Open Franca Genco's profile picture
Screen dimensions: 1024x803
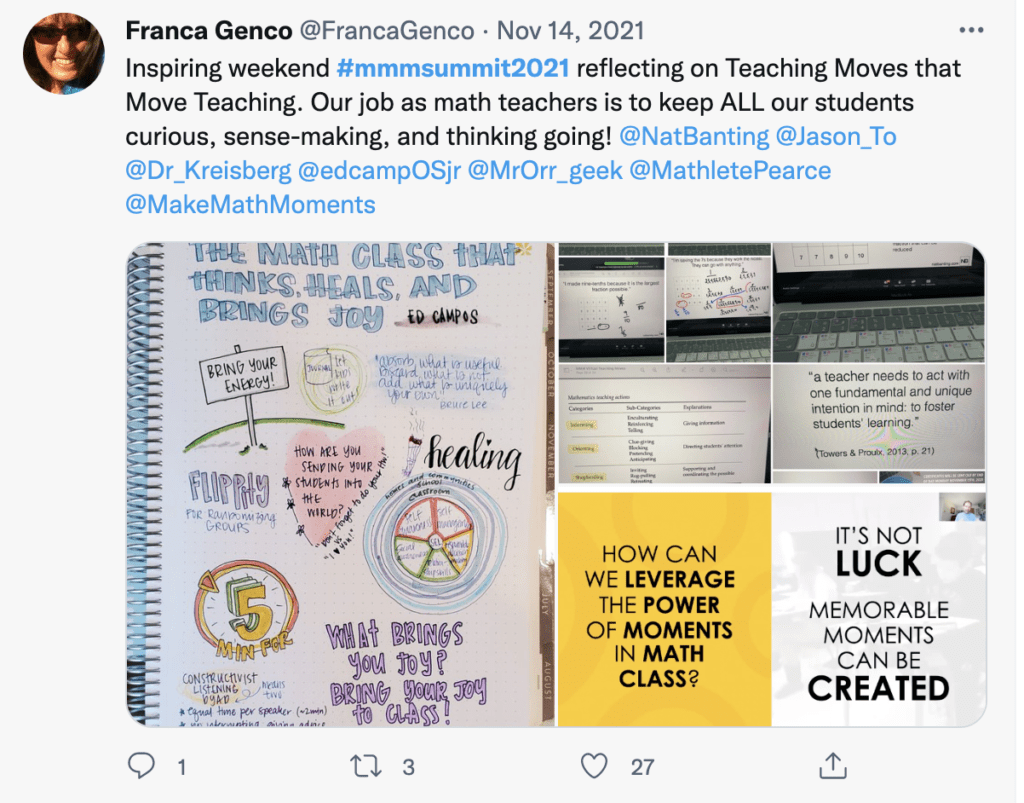click(63, 54)
